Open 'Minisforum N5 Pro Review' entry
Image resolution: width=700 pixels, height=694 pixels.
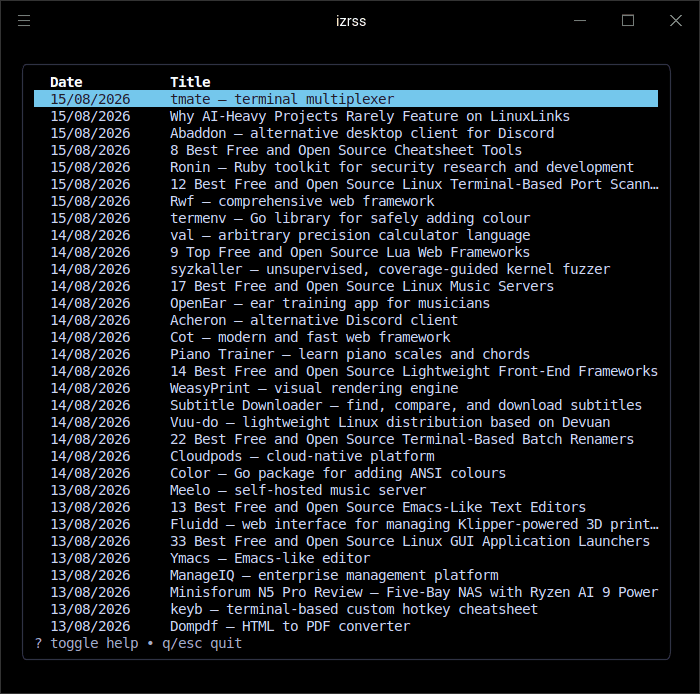coord(346,592)
